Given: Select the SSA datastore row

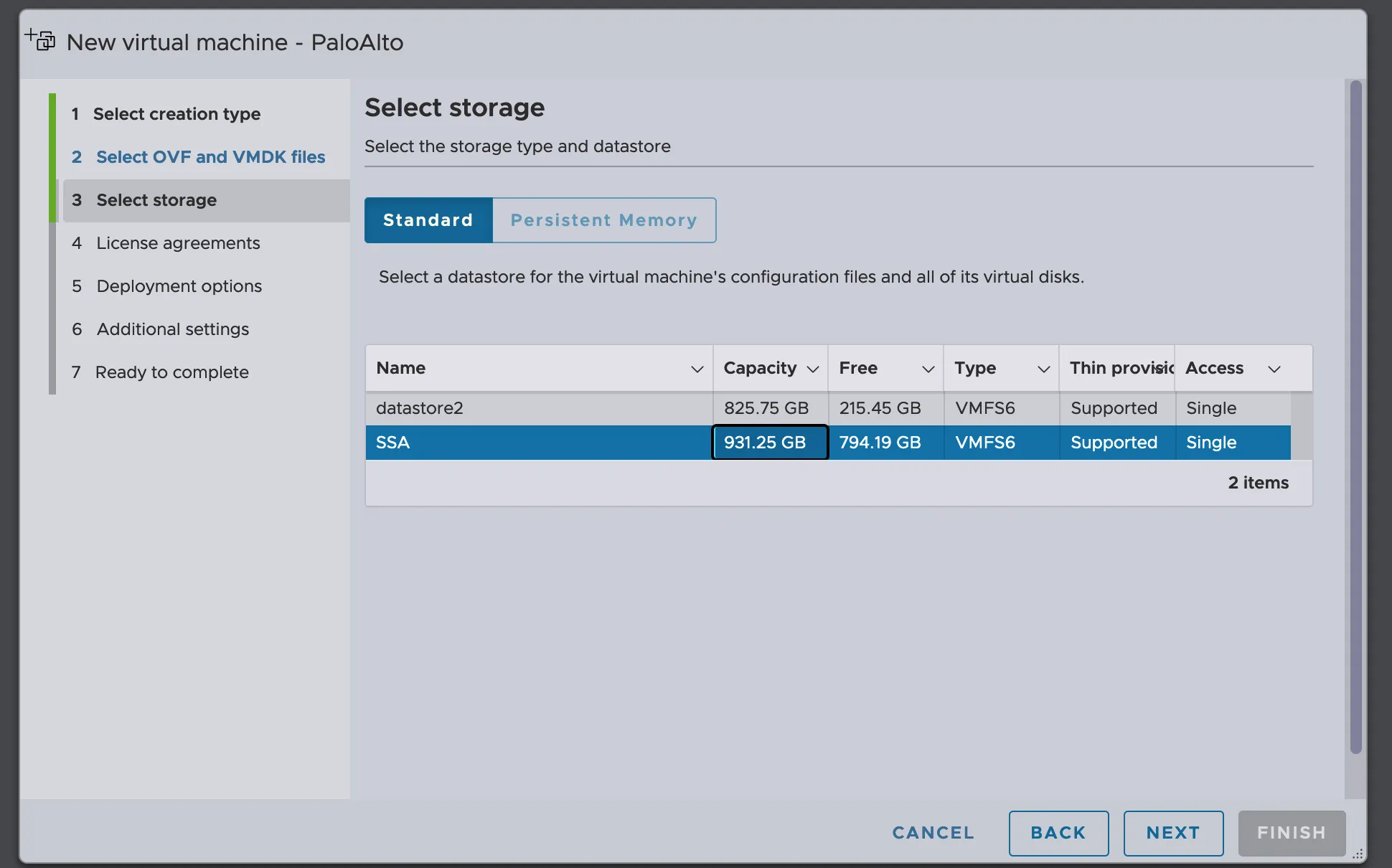Looking at the screenshot, I should [538, 443].
